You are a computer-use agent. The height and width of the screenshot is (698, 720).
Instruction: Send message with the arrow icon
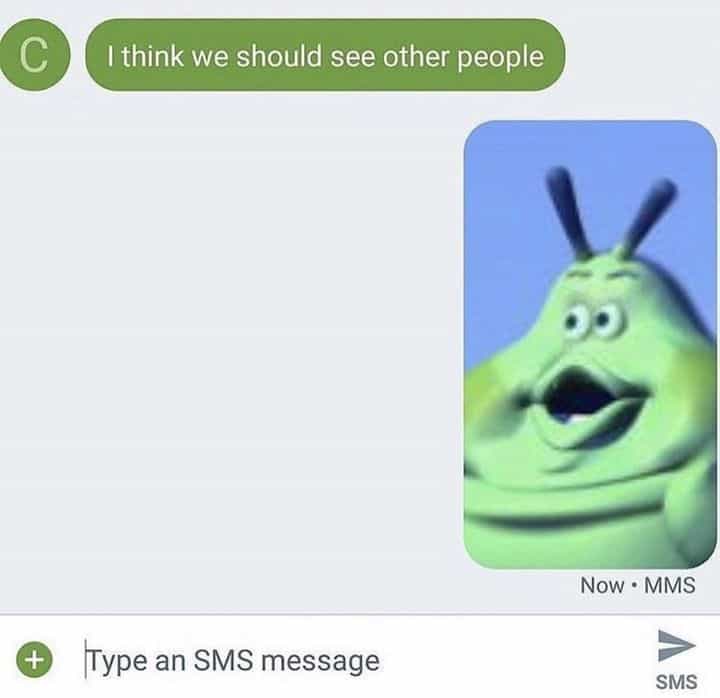click(676, 646)
